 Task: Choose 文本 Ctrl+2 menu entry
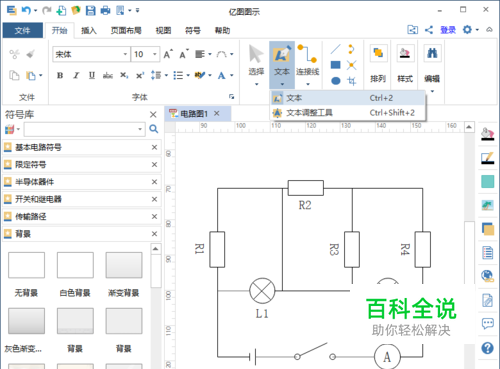pyautogui.click(x=347, y=98)
